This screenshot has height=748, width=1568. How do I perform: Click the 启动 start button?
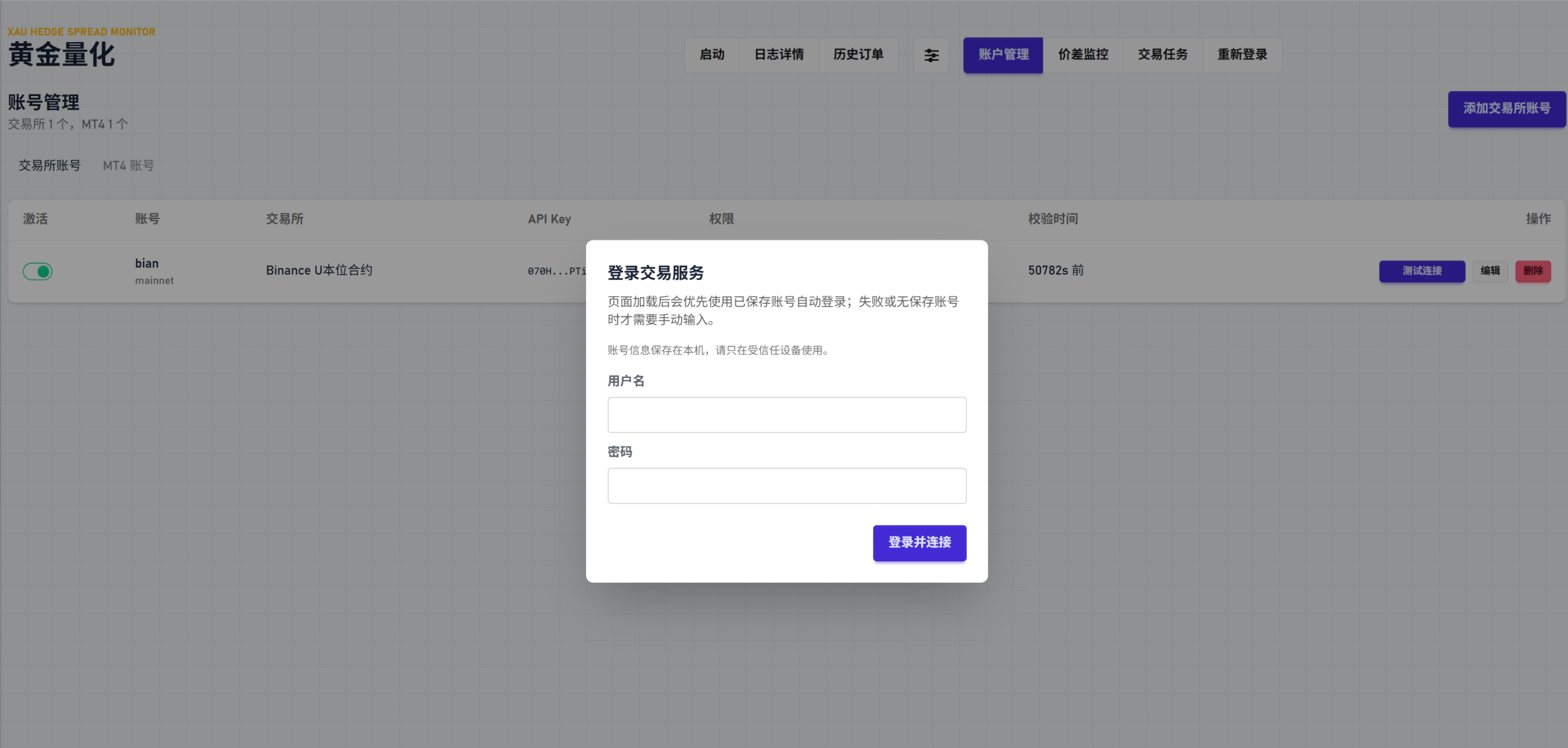[x=712, y=56]
